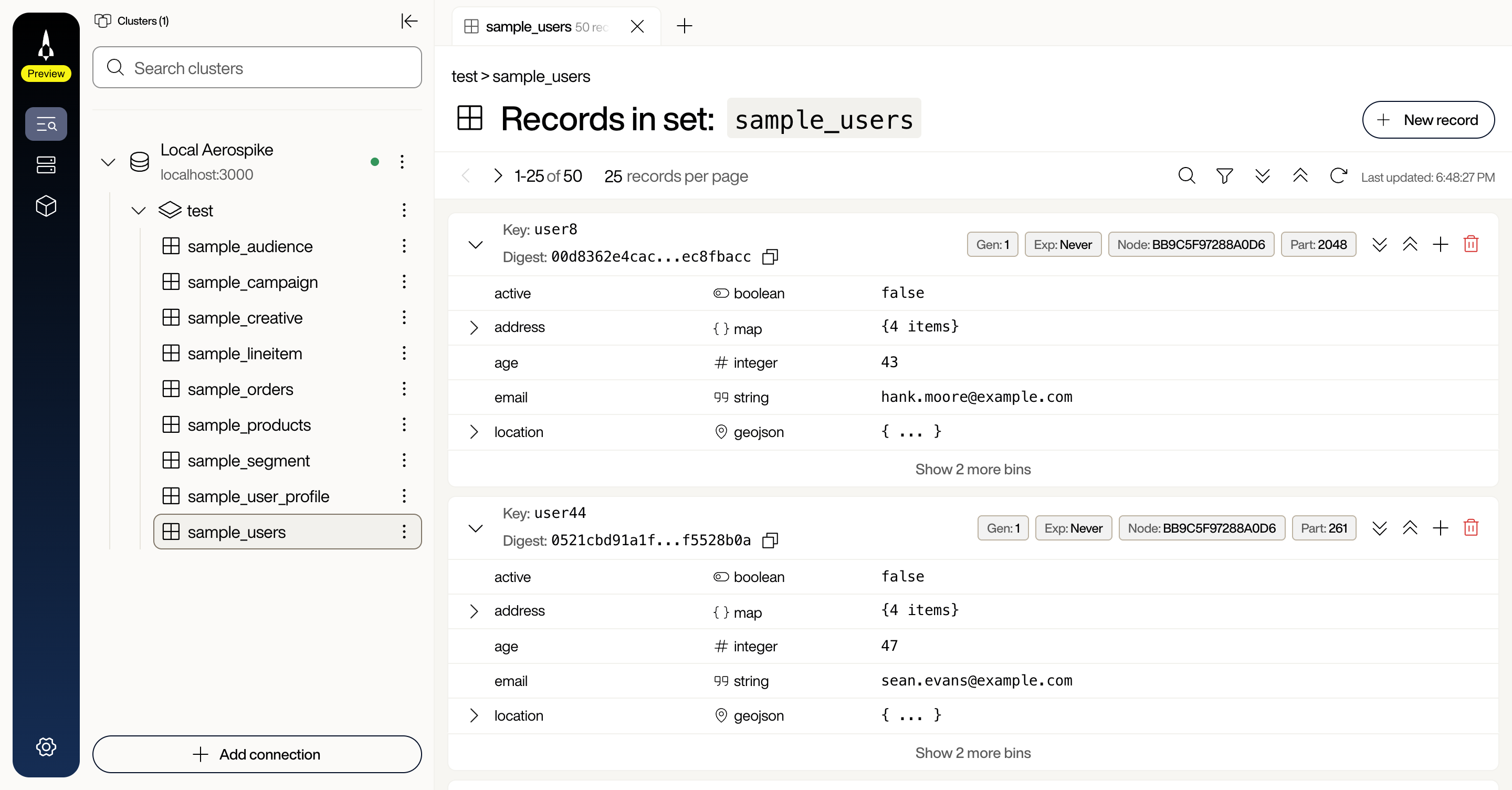Create a new record with New record button
This screenshot has width=1512, height=790.
click(x=1429, y=120)
